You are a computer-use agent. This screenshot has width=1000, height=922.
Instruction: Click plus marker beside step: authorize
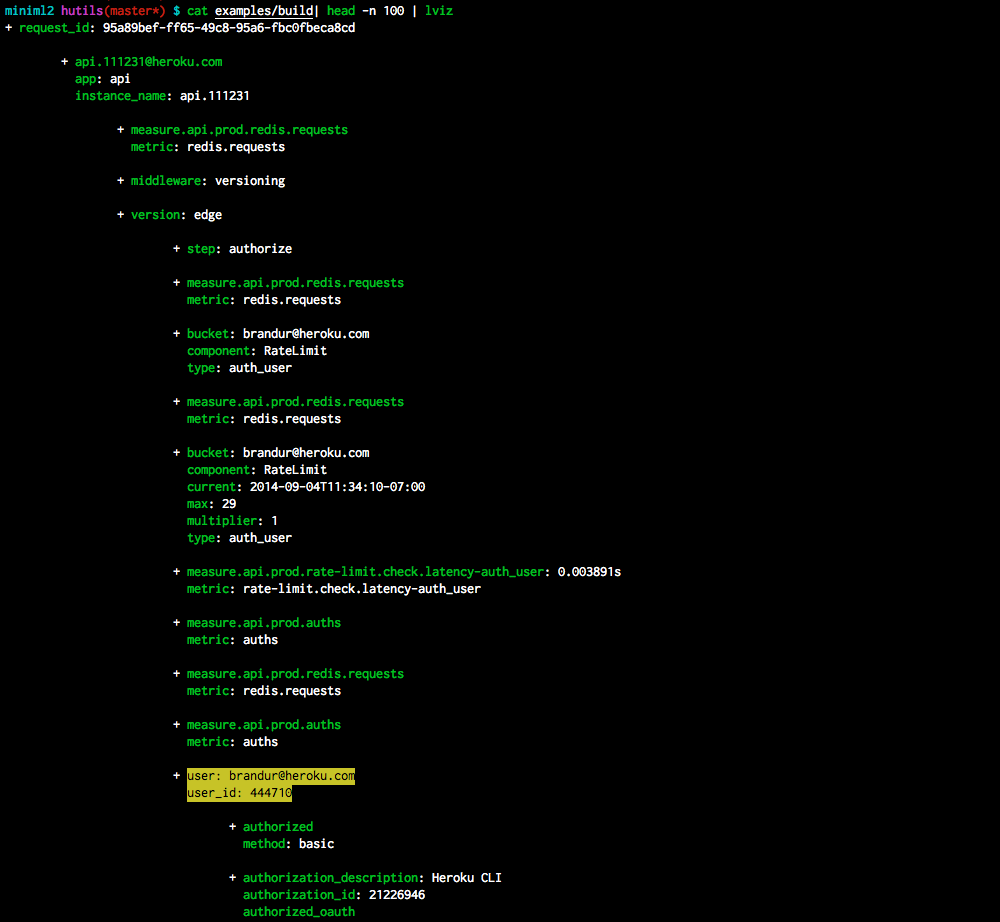[x=177, y=249]
